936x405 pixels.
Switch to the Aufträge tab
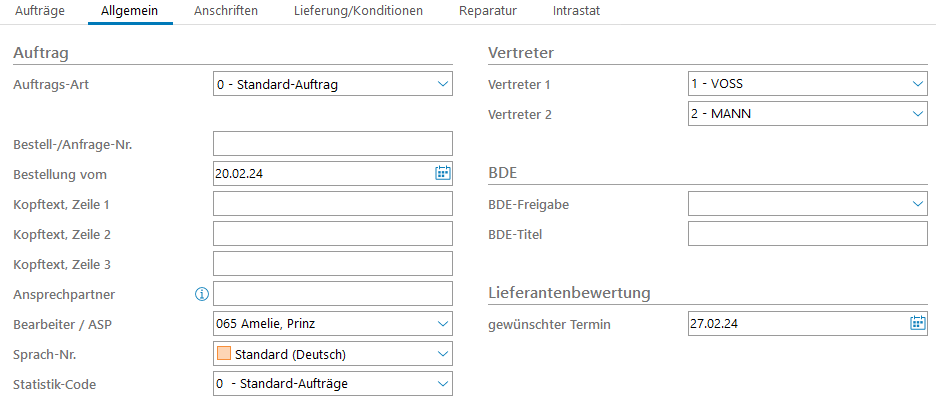pos(41,11)
